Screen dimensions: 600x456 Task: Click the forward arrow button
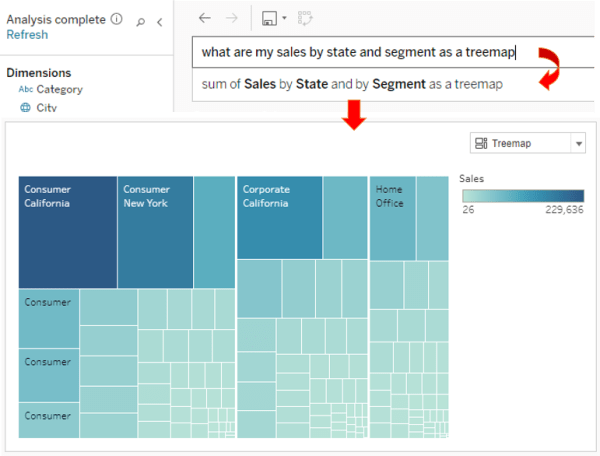click(x=233, y=18)
